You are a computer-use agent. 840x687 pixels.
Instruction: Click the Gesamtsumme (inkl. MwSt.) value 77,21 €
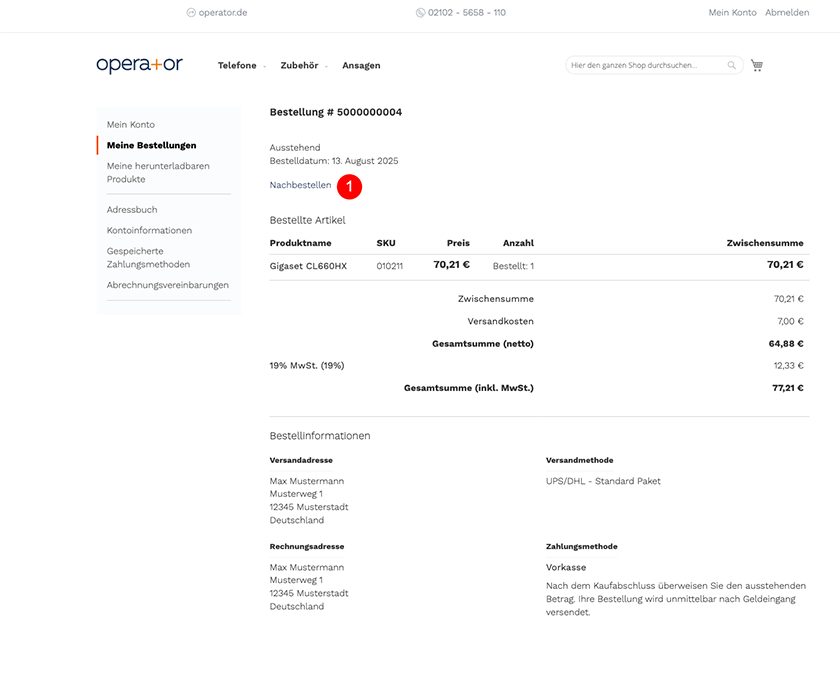coord(788,388)
